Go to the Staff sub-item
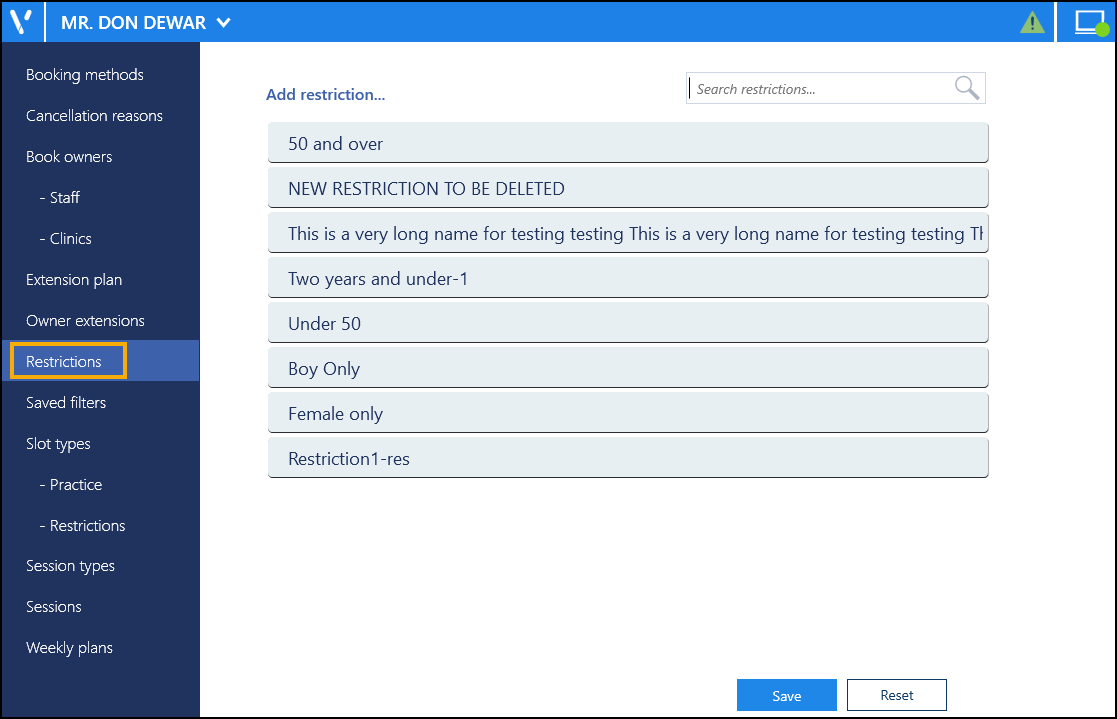 (x=60, y=197)
